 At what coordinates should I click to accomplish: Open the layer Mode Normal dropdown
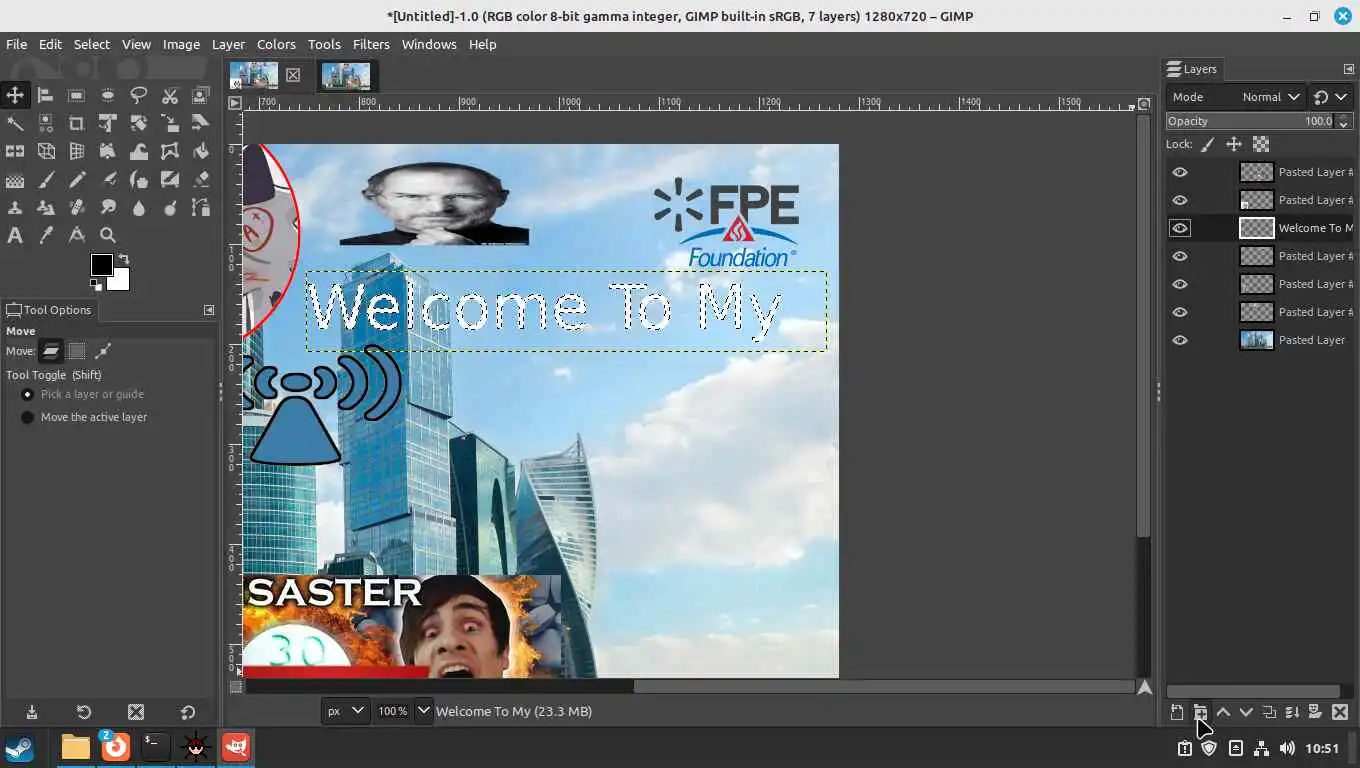[x=1235, y=97]
